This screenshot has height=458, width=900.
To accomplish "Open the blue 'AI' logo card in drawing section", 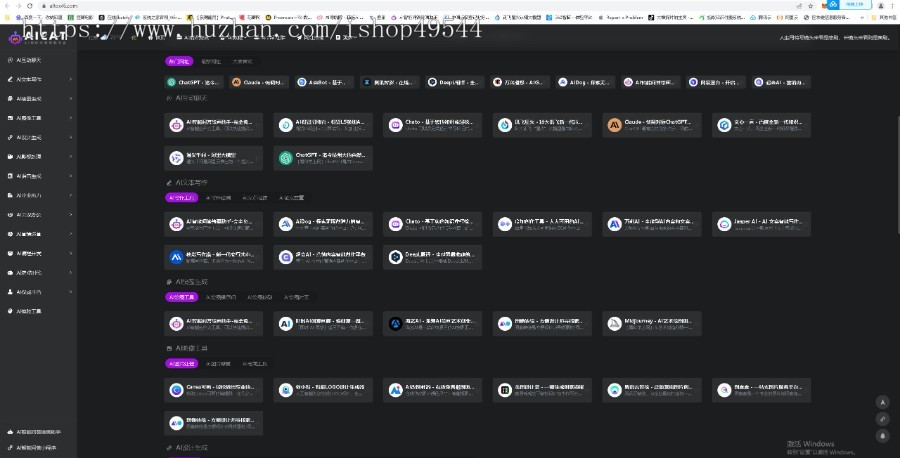I will (x=323, y=324).
